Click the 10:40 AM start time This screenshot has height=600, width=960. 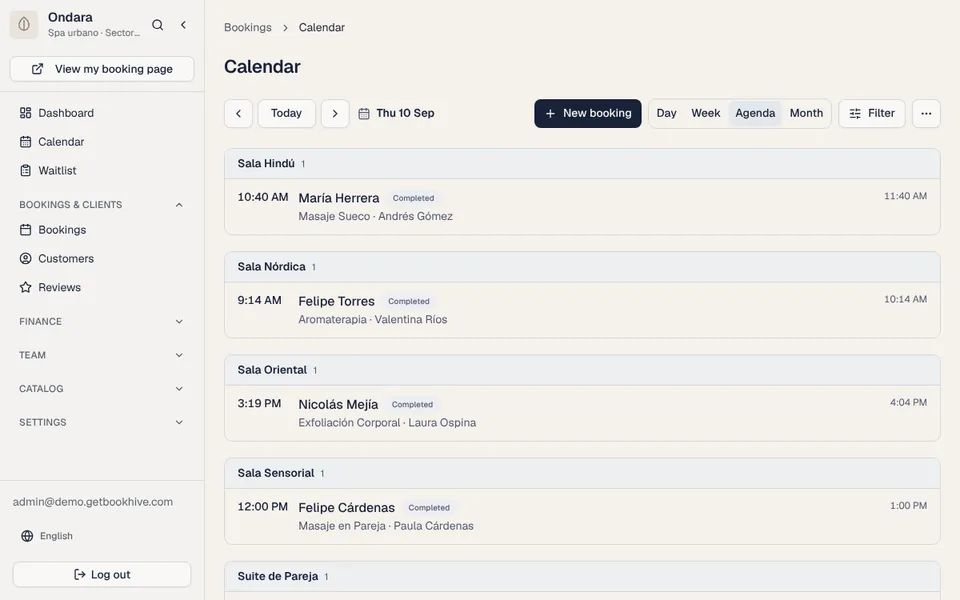[x=263, y=197]
